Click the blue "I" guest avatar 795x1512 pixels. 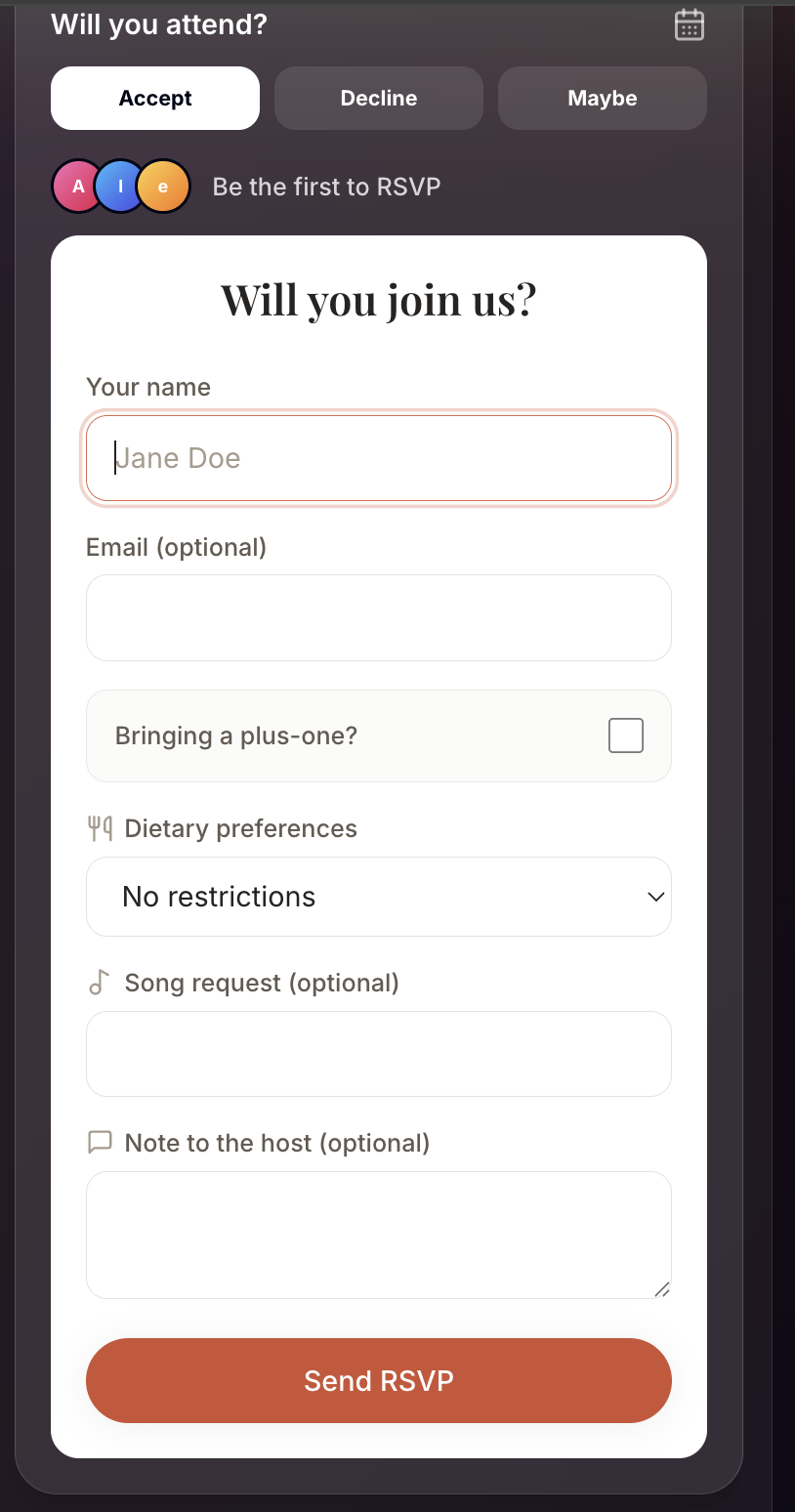click(120, 186)
